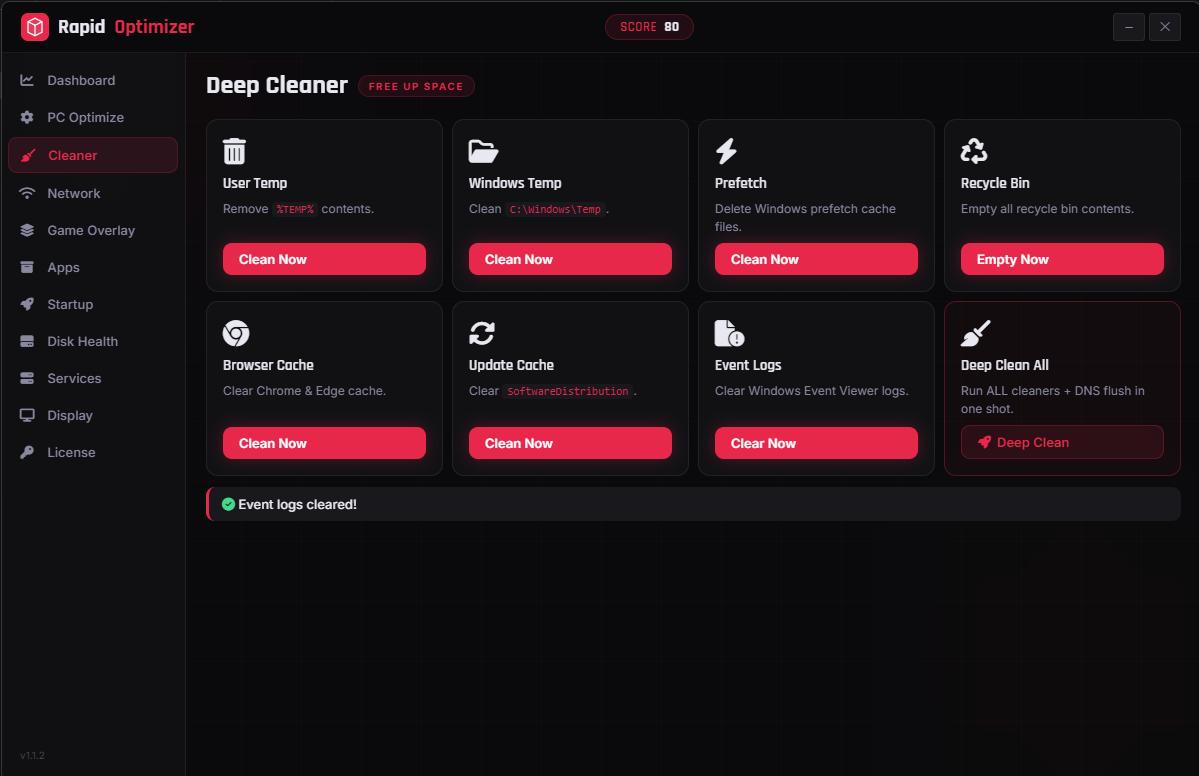
Task: Click the Event Logs file alert icon
Action: [x=729, y=333]
